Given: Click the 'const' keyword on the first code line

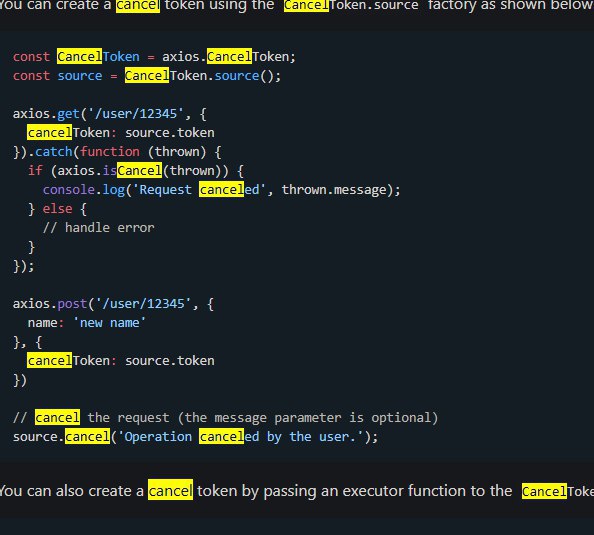Looking at the screenshot, I should (x=31, y=57).
